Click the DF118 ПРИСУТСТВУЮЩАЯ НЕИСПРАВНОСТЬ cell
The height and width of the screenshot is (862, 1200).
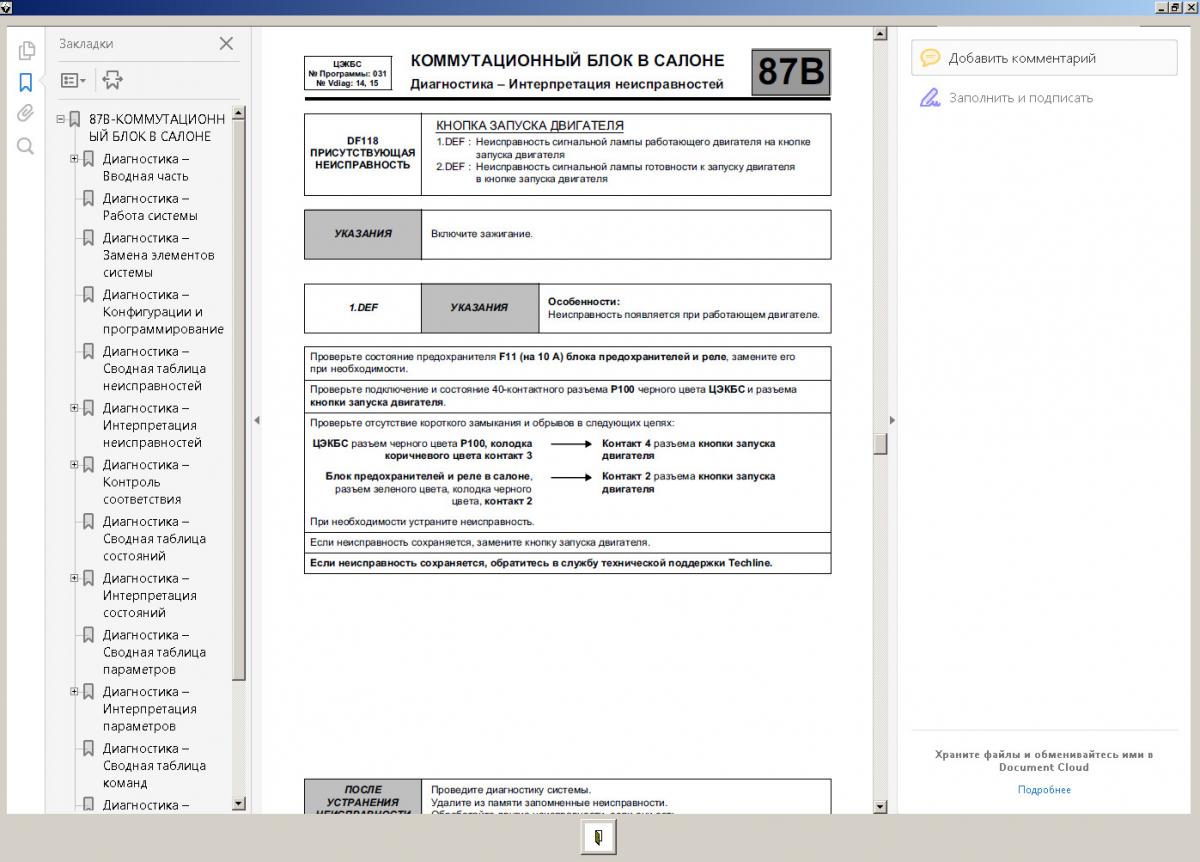coord(363,154)
